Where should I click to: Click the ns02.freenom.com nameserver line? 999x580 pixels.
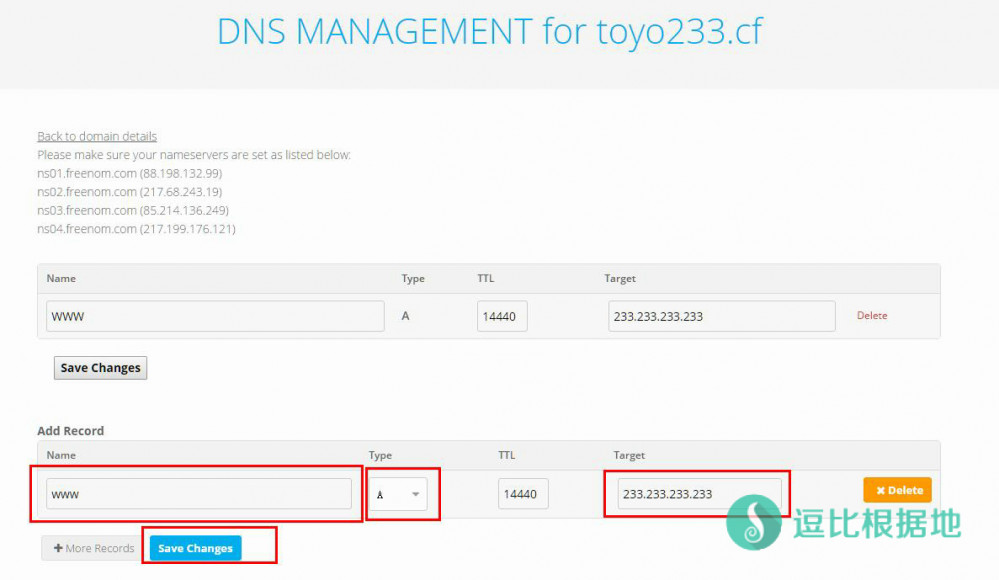(129, 192)
